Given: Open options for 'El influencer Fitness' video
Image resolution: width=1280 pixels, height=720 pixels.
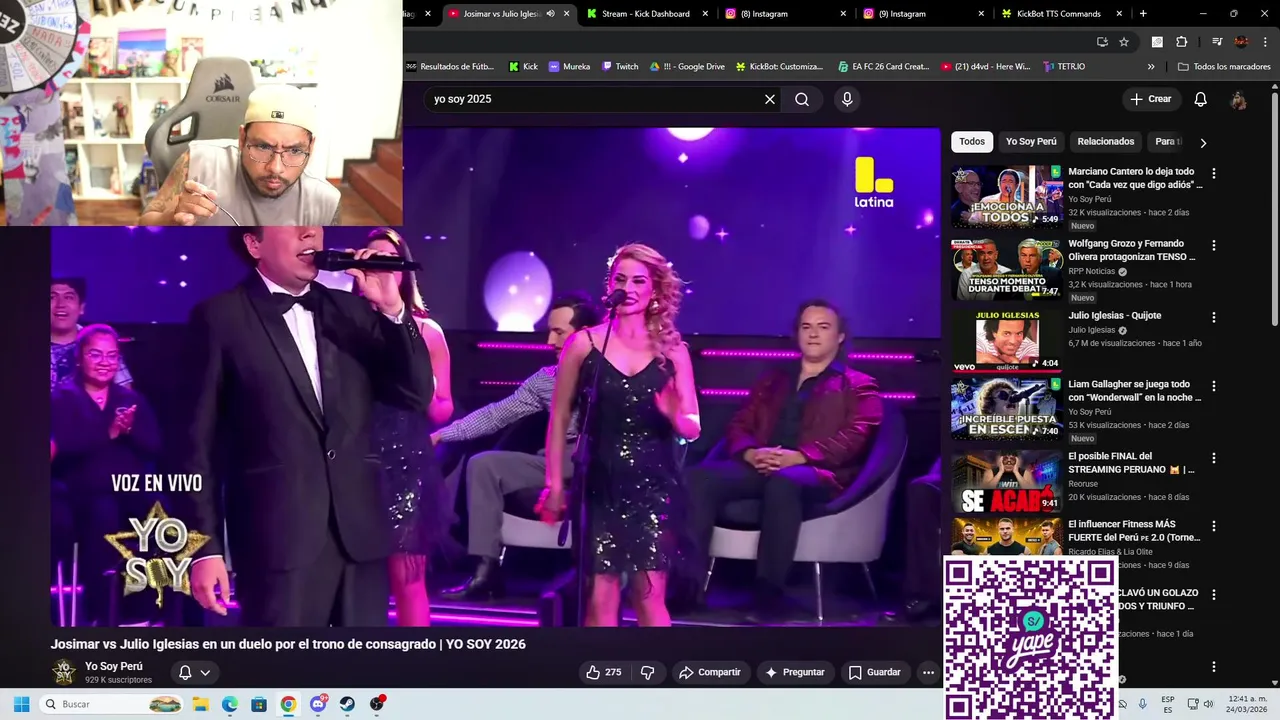Looking at the screenshot, I should click(x=1214, y=526).
